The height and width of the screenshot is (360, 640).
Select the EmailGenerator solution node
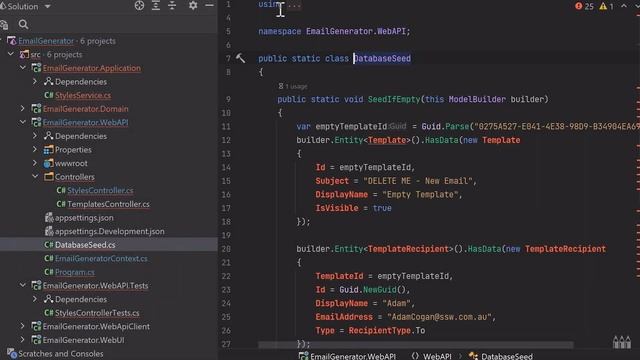pos(46,41)
